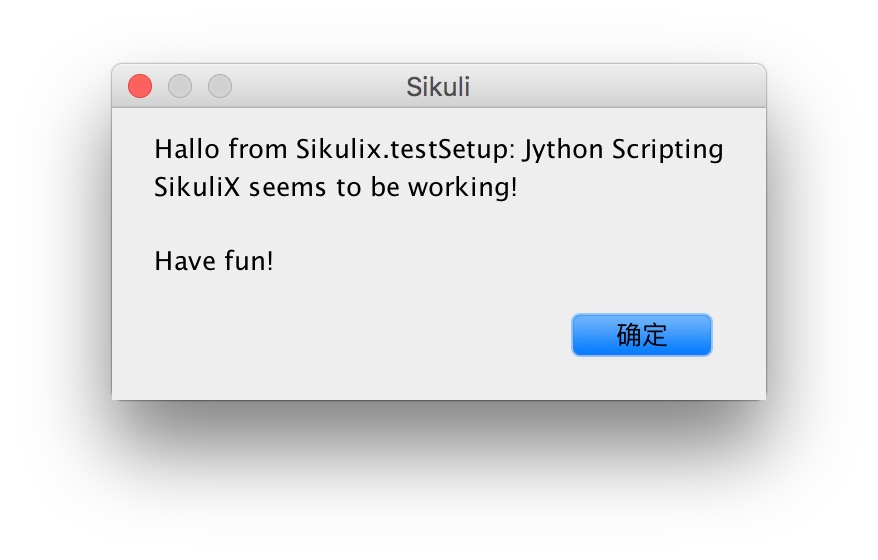Click the gray minimize window button
878x560 pixels.
click(180, 87)
